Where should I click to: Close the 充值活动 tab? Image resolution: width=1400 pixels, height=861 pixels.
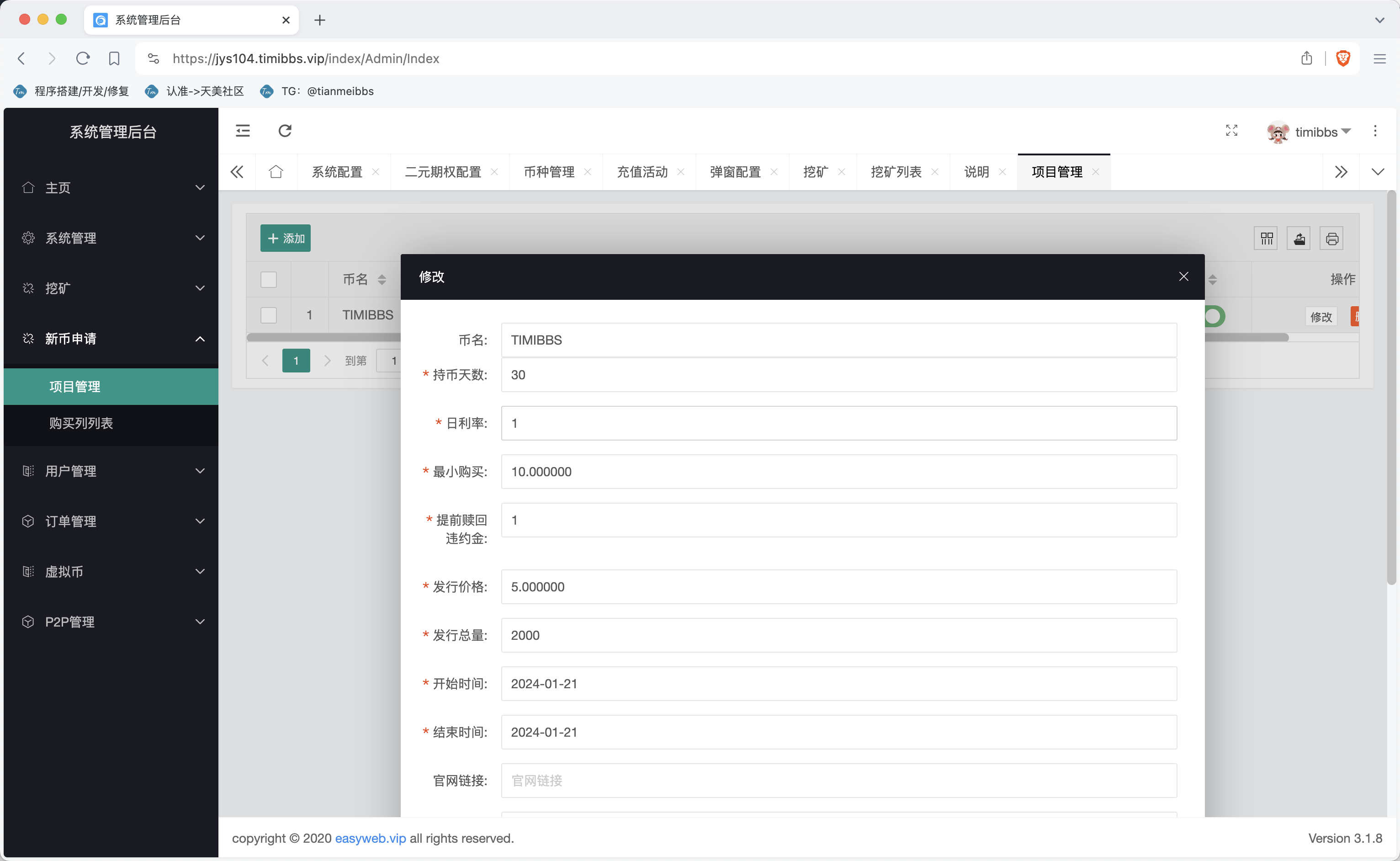(x=681, y=172)
